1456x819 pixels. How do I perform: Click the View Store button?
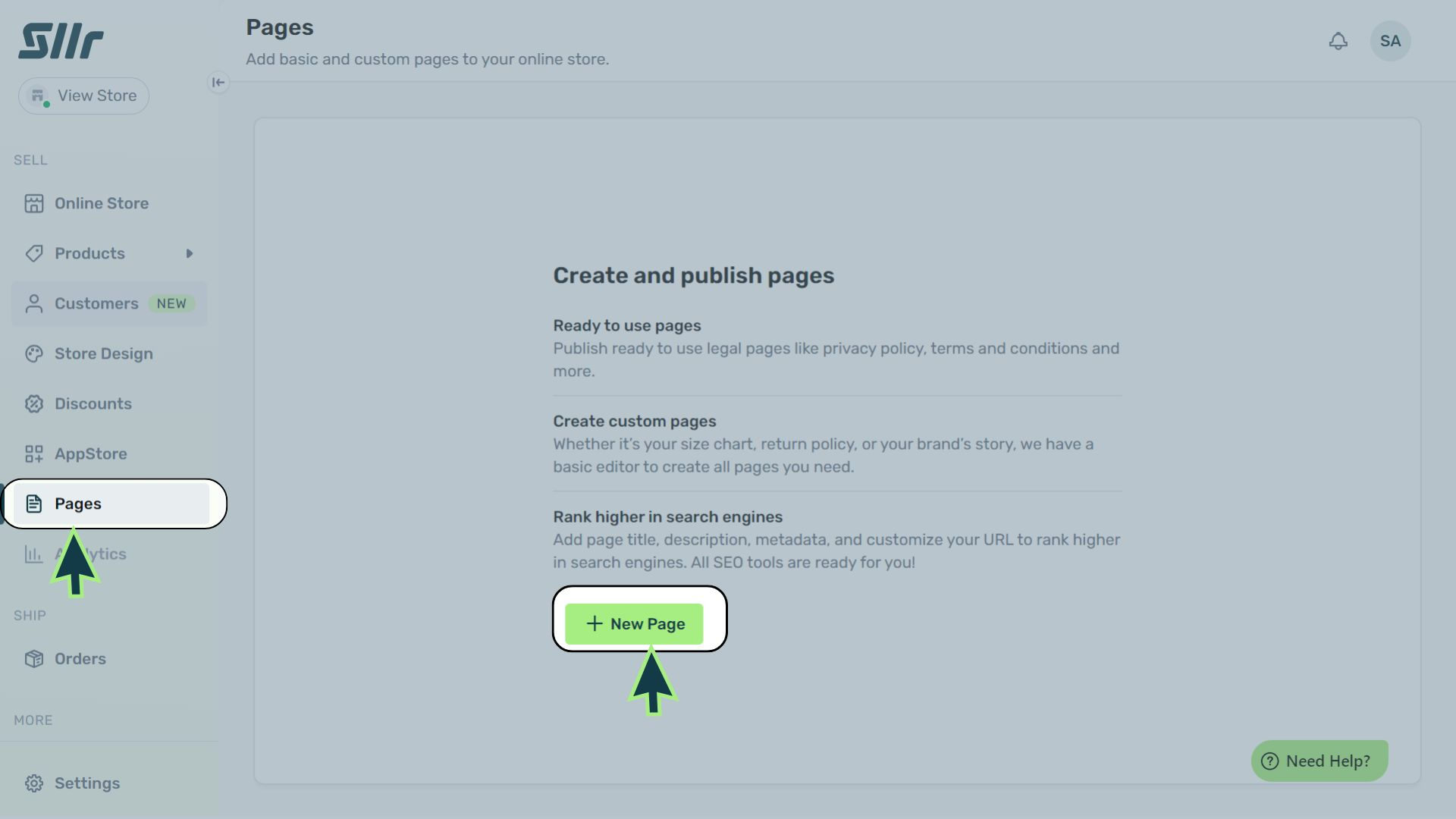pos(83,96)
